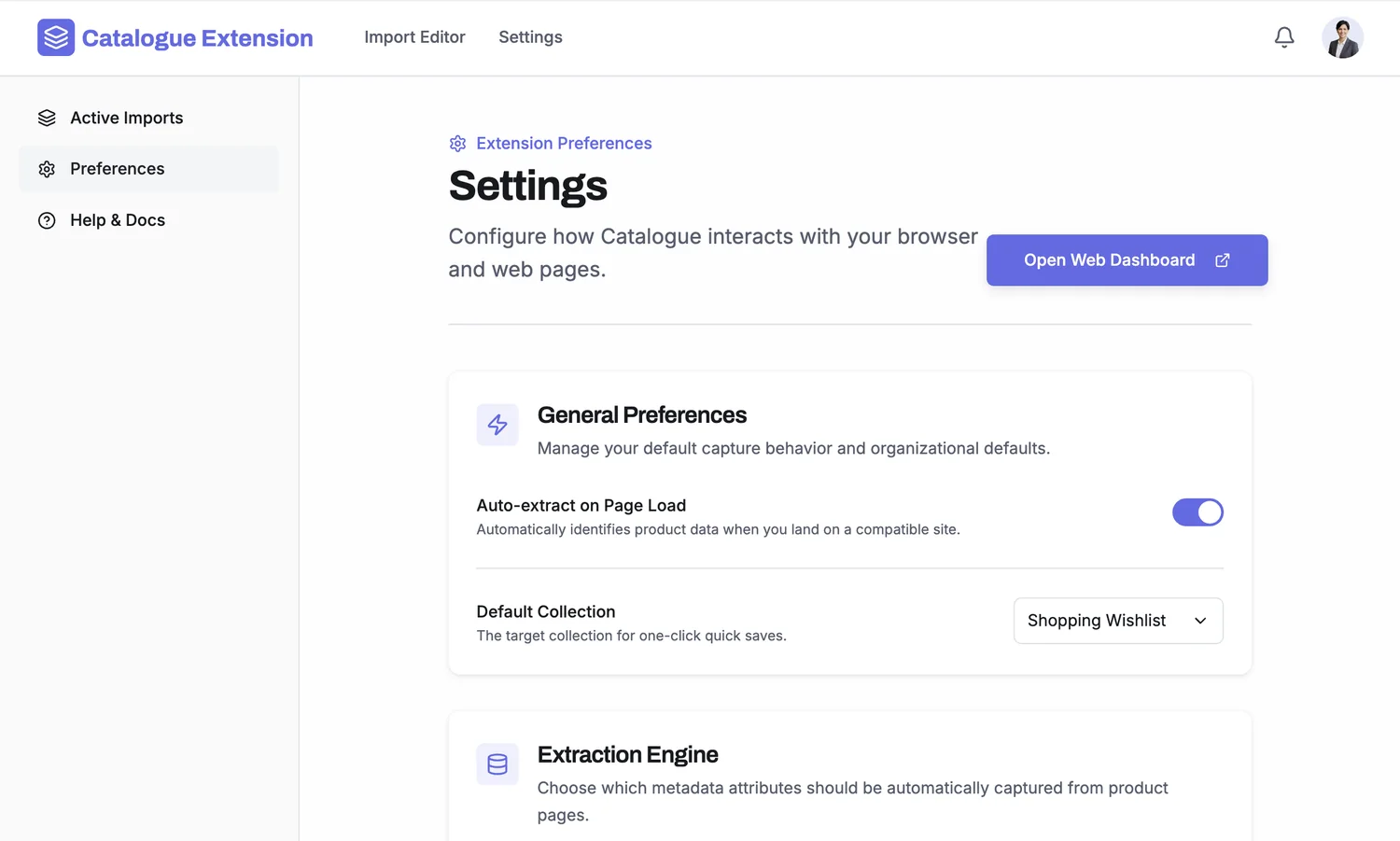
Task: Click the Open Web Dashboard button
Action: coord(1127,260)
